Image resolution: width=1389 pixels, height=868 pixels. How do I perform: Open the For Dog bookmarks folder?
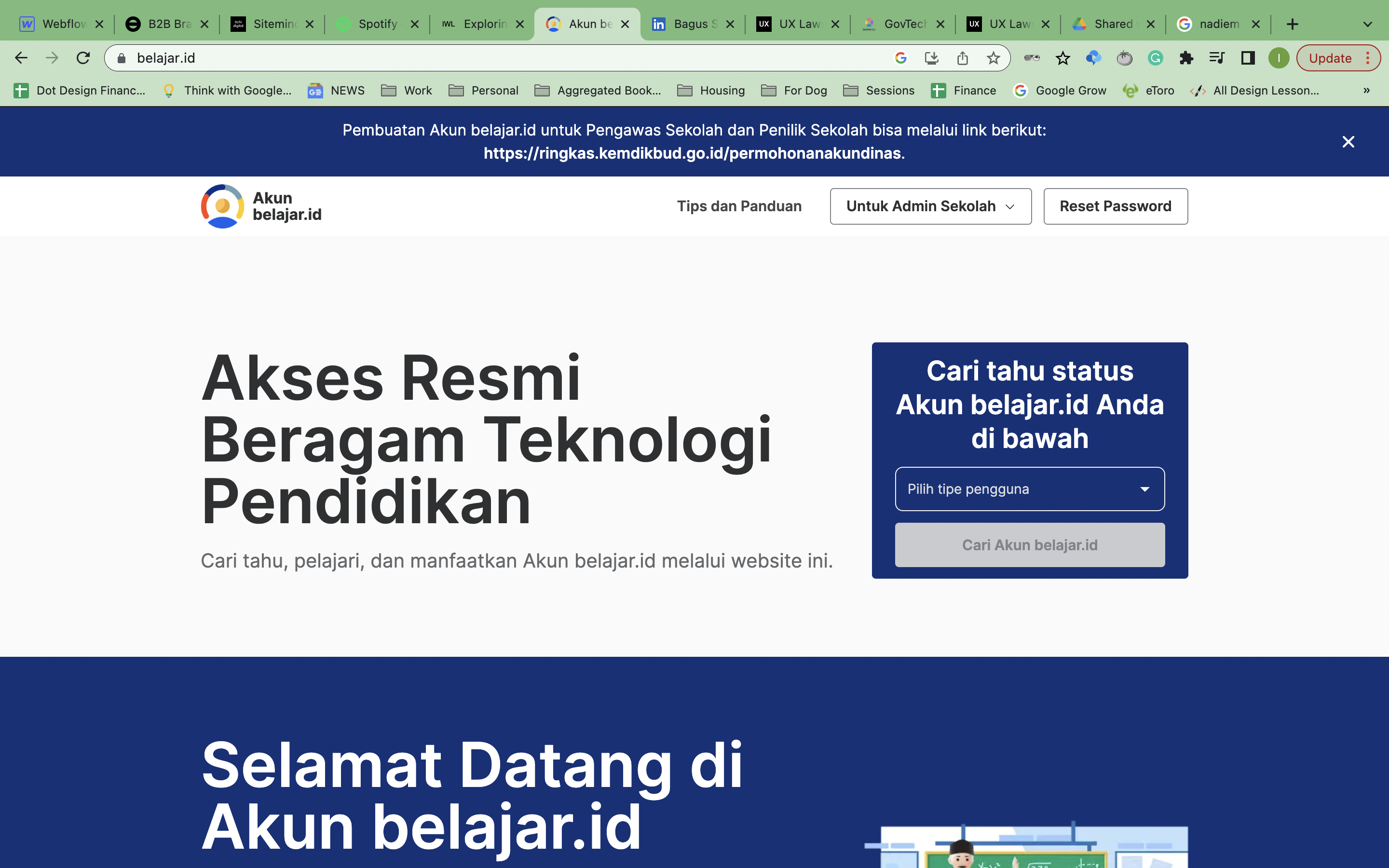pyautogui.click(x=794, y=90)
